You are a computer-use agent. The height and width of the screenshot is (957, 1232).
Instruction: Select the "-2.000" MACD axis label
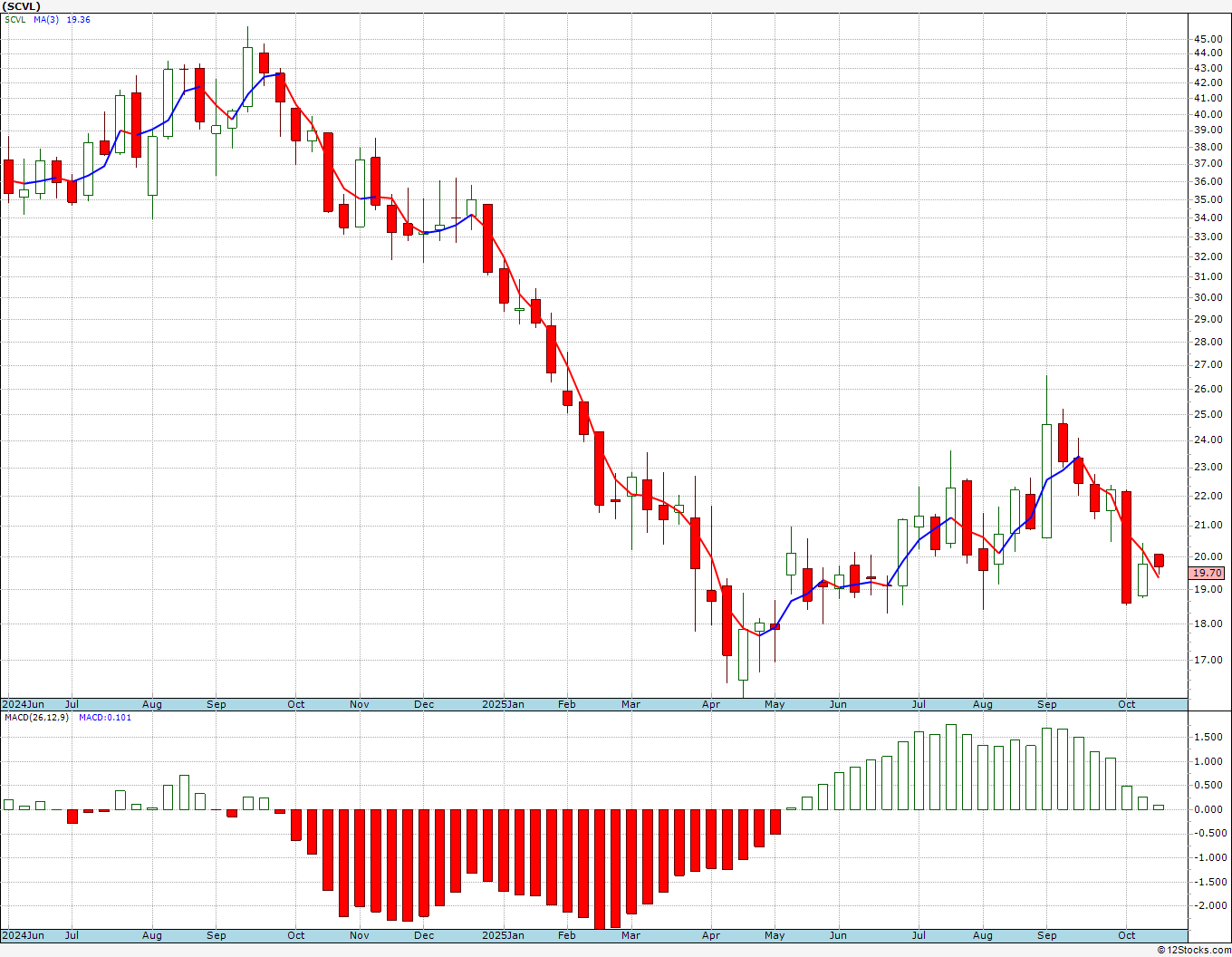click(1208, 905)
